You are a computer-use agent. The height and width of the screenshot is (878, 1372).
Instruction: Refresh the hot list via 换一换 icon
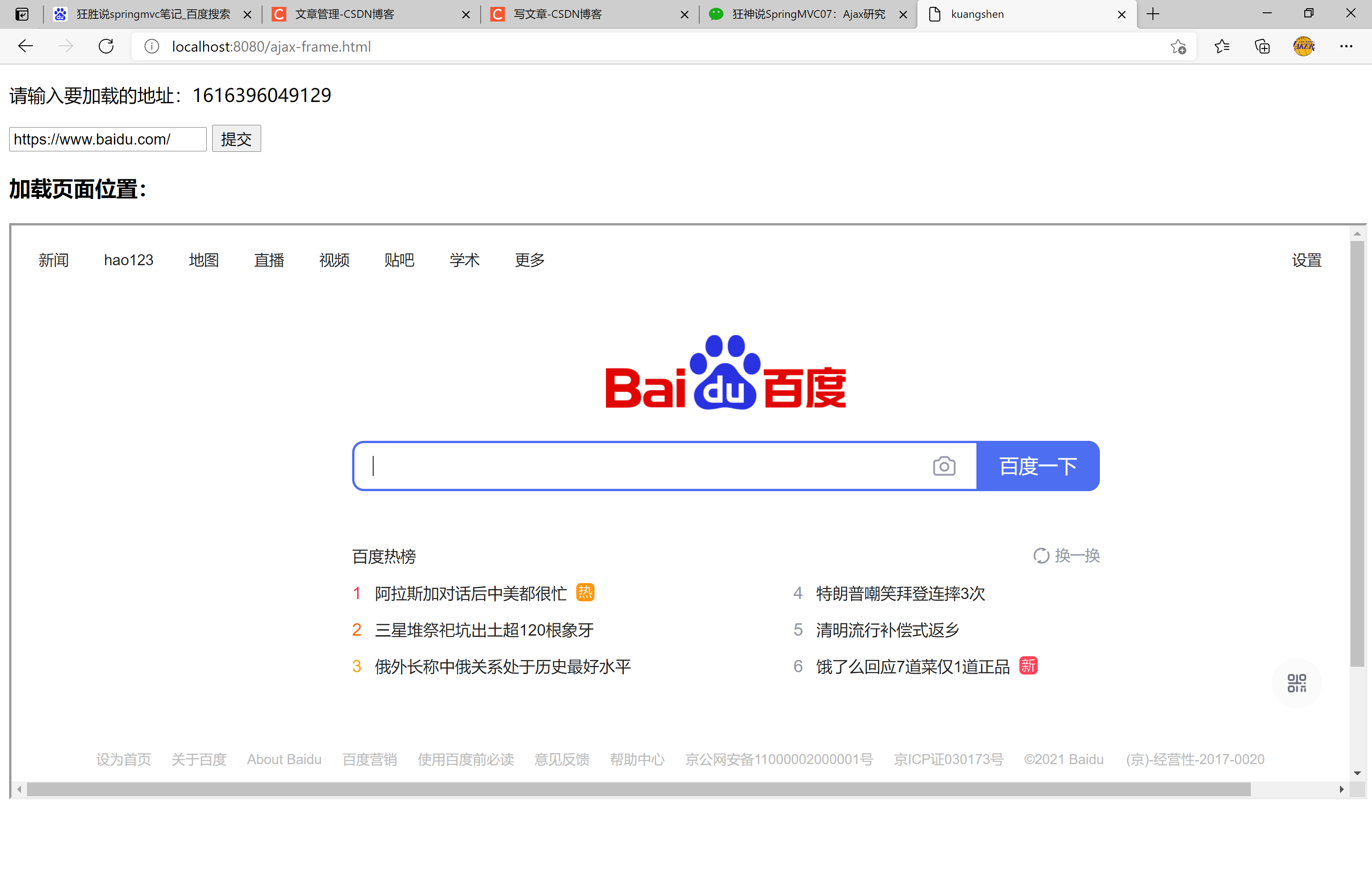(x=1042, y=555)
